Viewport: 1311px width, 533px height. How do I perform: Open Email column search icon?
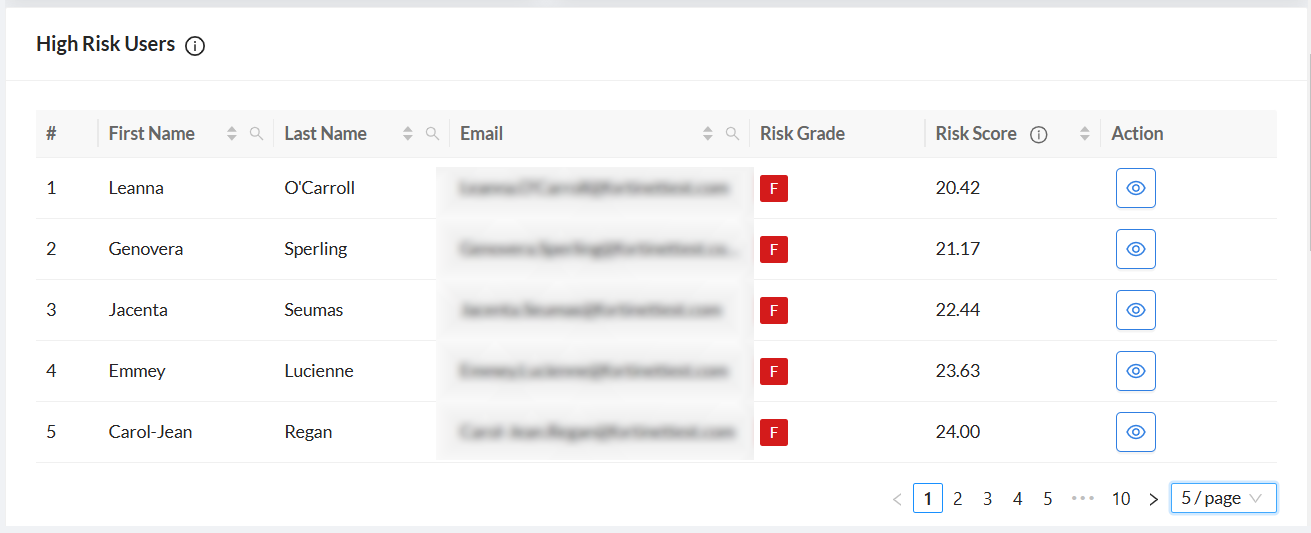[x=733, y=133]
